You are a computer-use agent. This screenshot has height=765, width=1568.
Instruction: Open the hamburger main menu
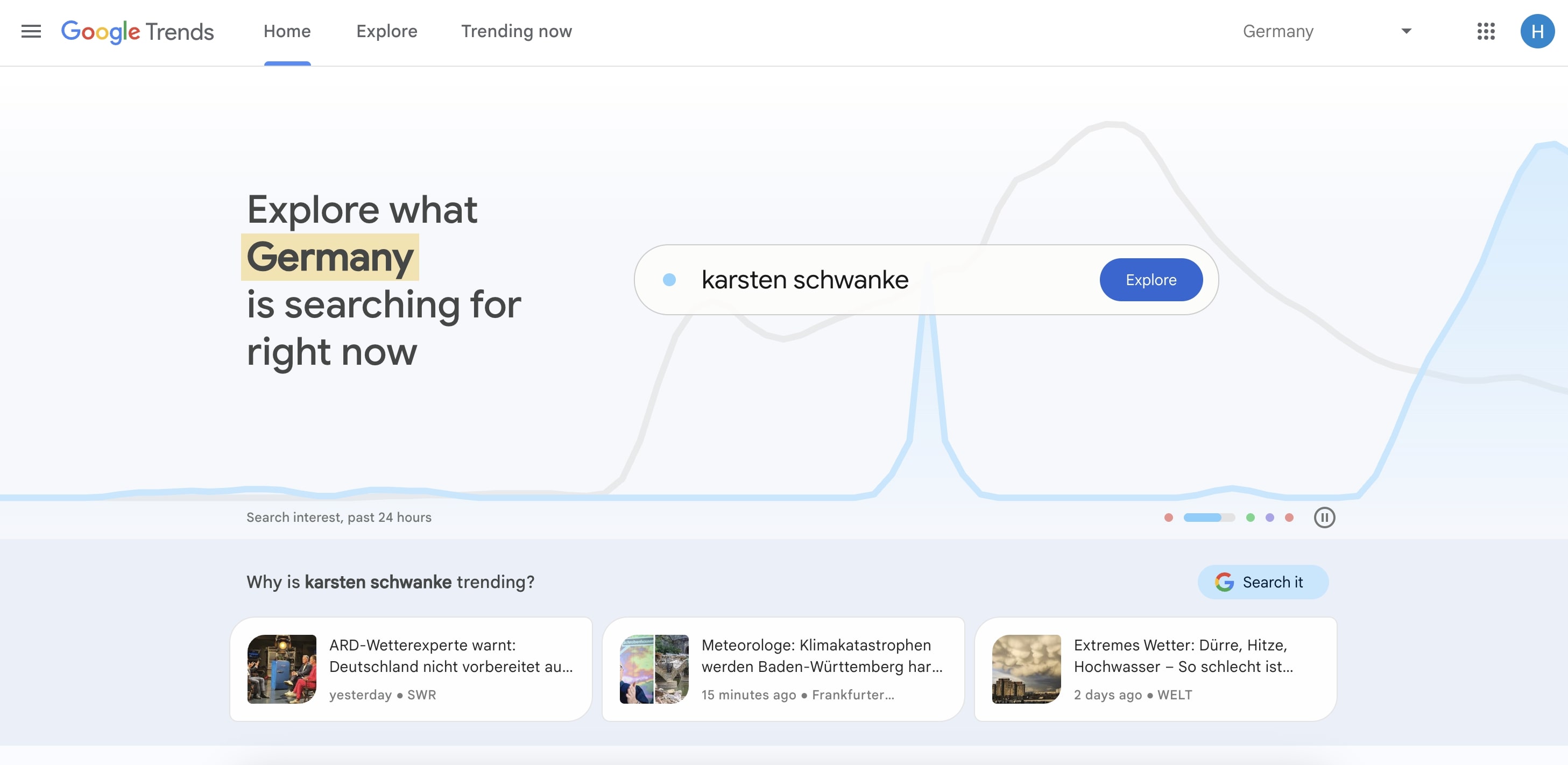pos(31,31)
